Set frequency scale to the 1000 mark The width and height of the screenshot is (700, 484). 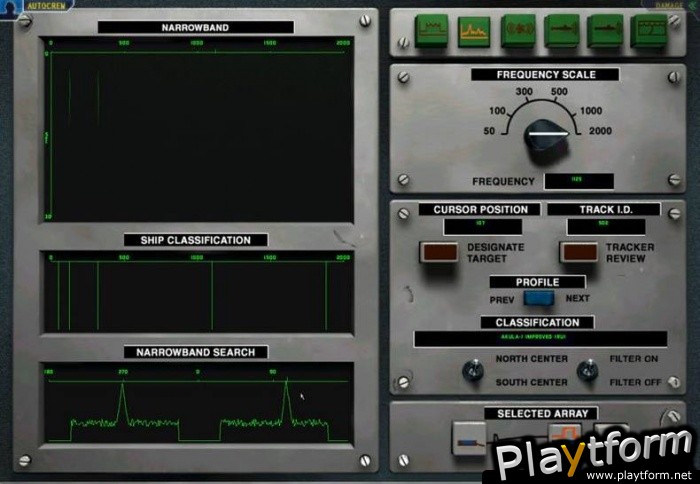tap(591, 110)
